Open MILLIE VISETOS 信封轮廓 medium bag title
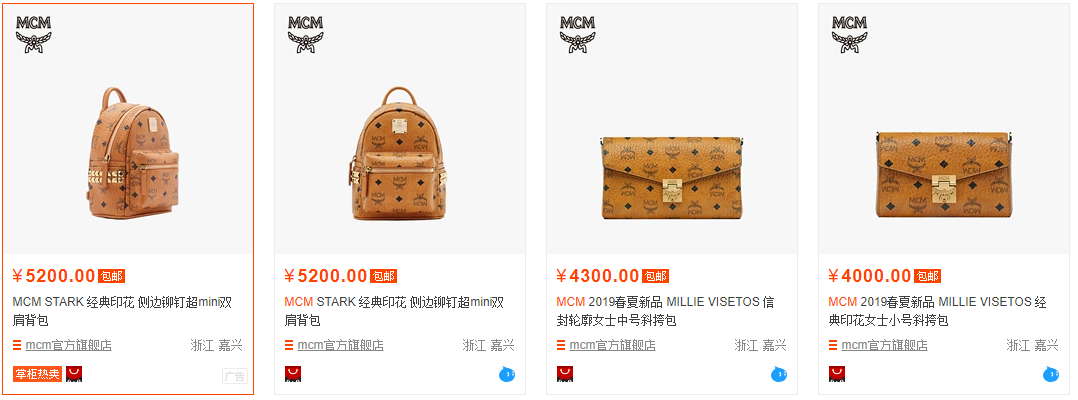Viewport: 1078px width, 400px height. click(666, 311)
